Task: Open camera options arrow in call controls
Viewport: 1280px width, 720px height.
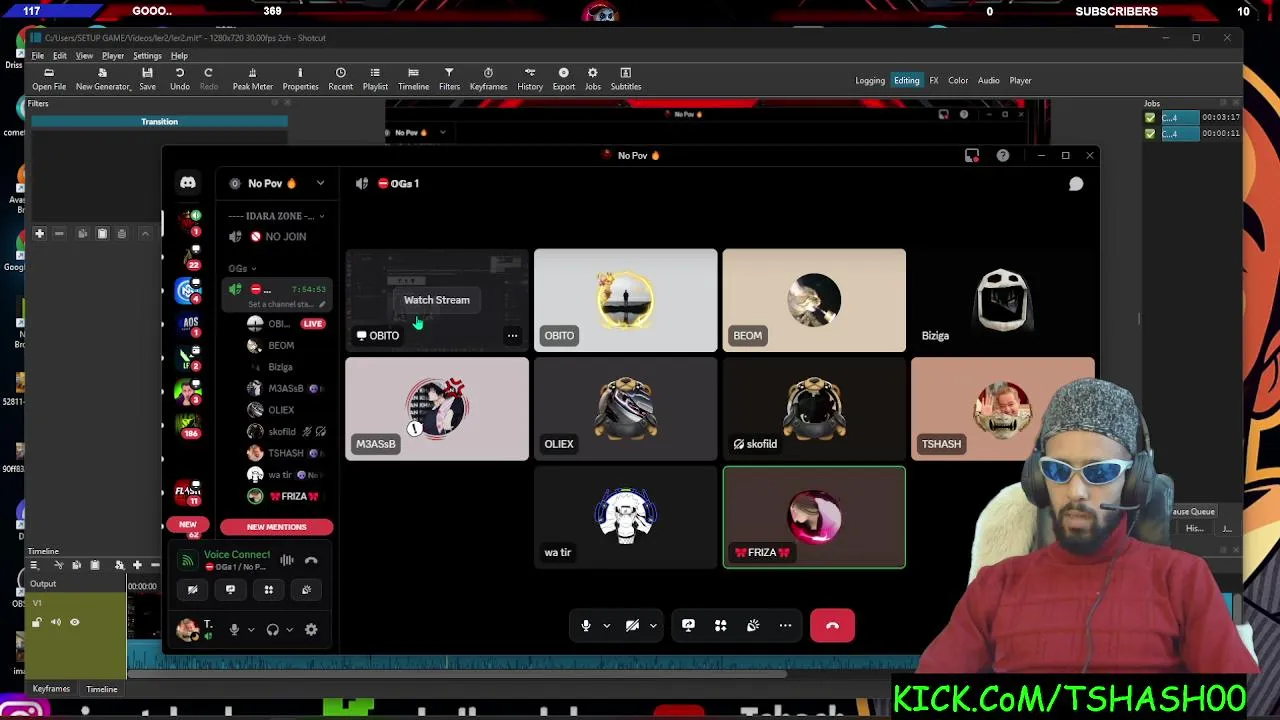Action: click(653, 626)
